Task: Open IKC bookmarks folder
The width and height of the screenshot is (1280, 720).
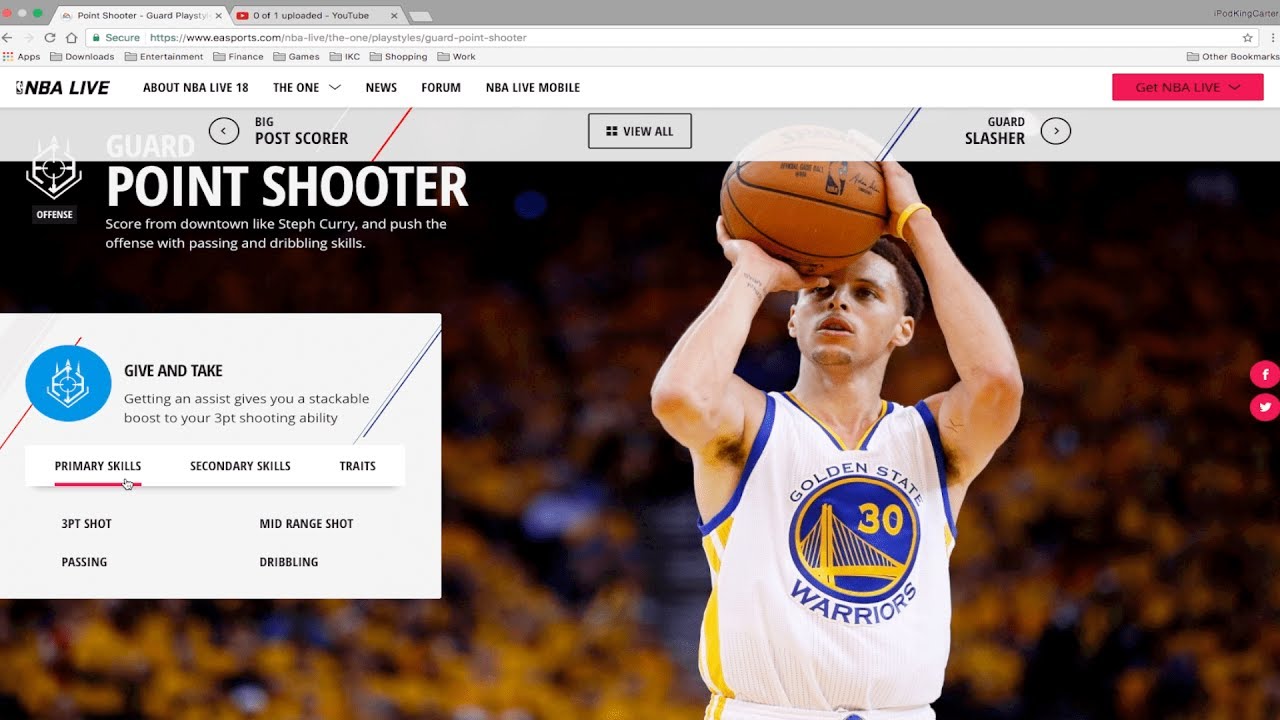Action: [x=345, y=57]
